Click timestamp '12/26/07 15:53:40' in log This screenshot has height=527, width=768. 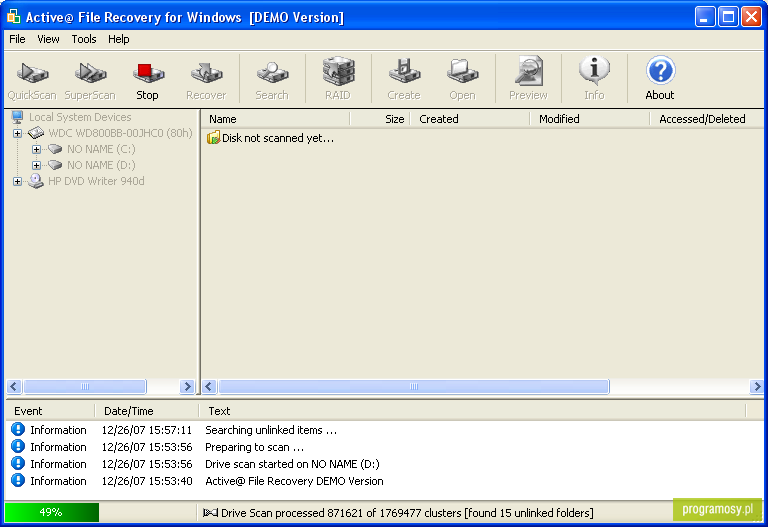tap(147, 481)
